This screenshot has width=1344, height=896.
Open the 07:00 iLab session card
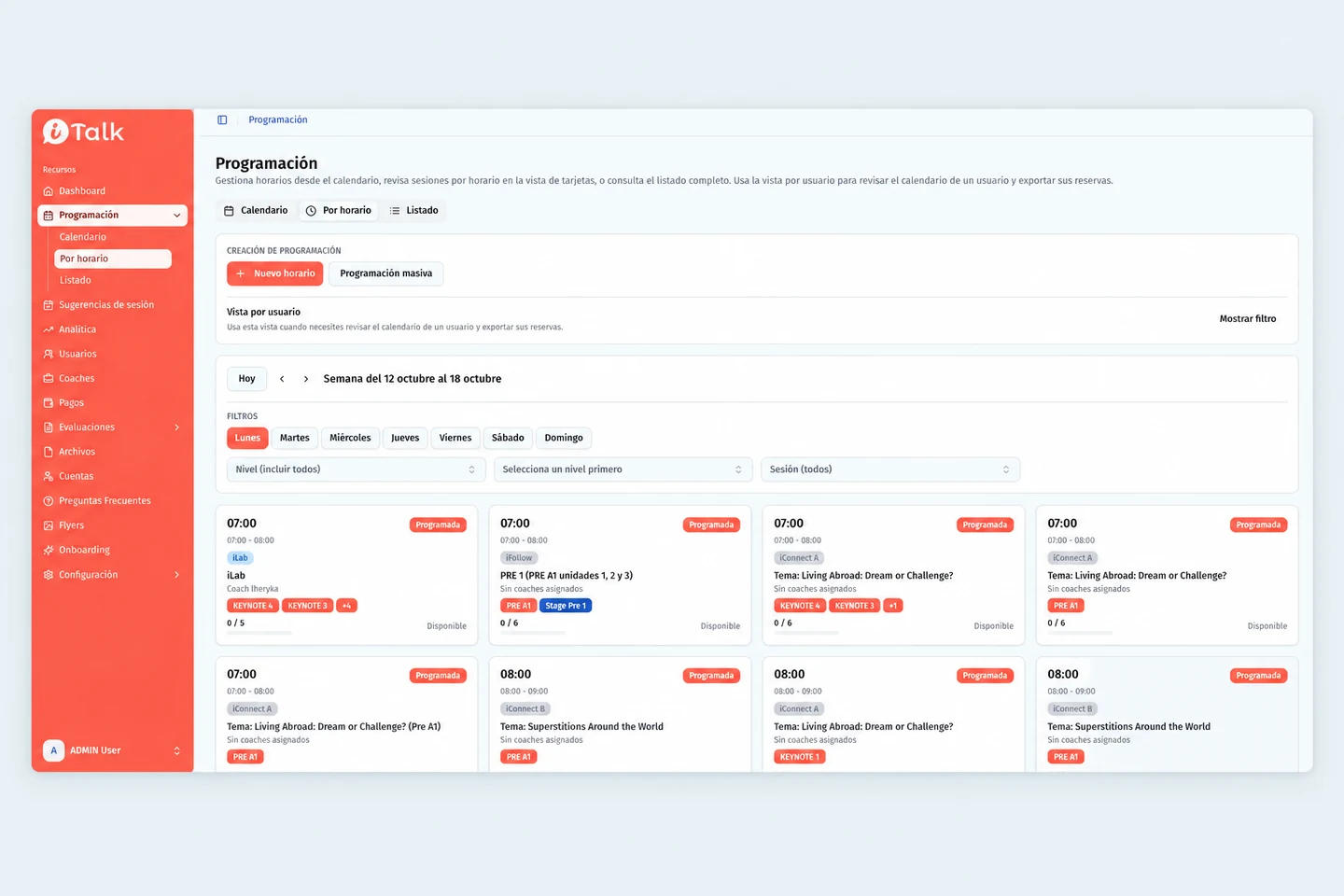tap(346, 575)
